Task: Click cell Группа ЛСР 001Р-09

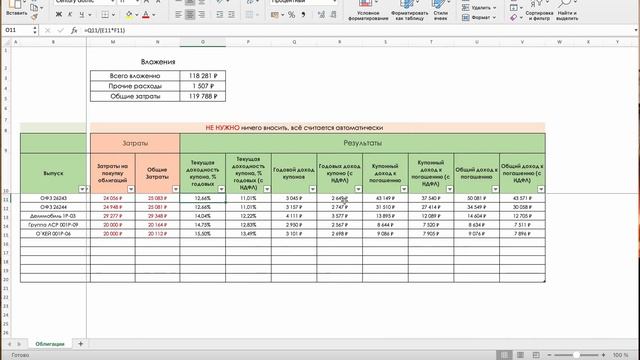Action: (x=53, y=225)
